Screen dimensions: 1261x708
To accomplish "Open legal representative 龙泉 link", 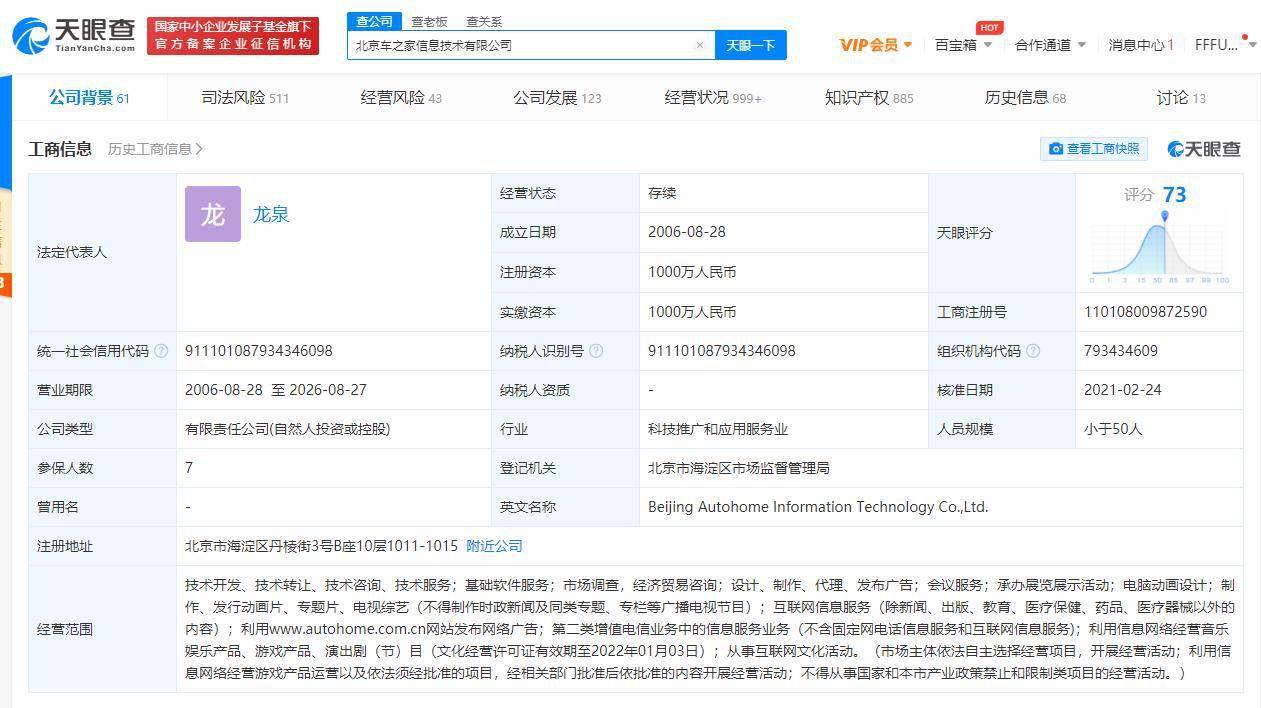I will [x=270, y=214].
